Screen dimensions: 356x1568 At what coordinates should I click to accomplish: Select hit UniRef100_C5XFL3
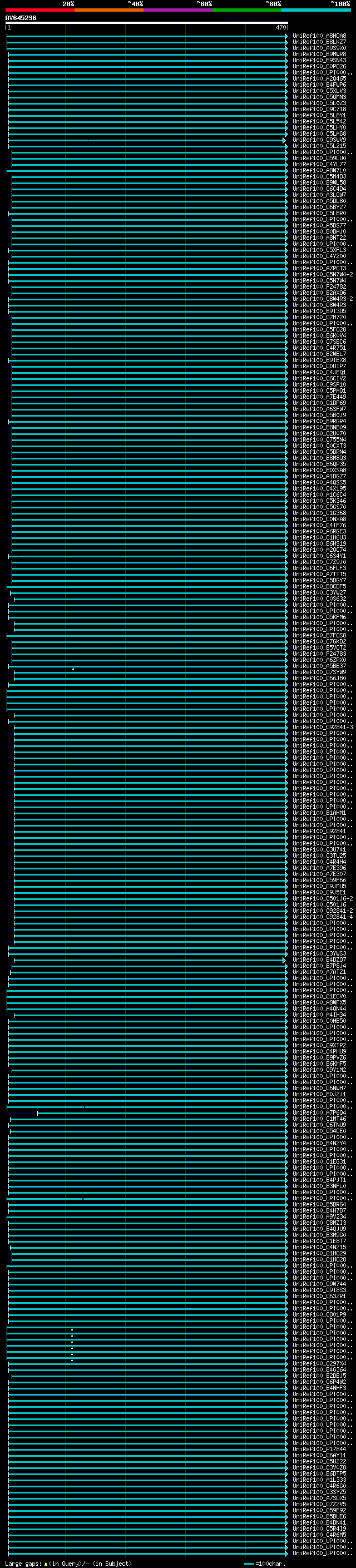pyautogui.click(x=319, y=250)
